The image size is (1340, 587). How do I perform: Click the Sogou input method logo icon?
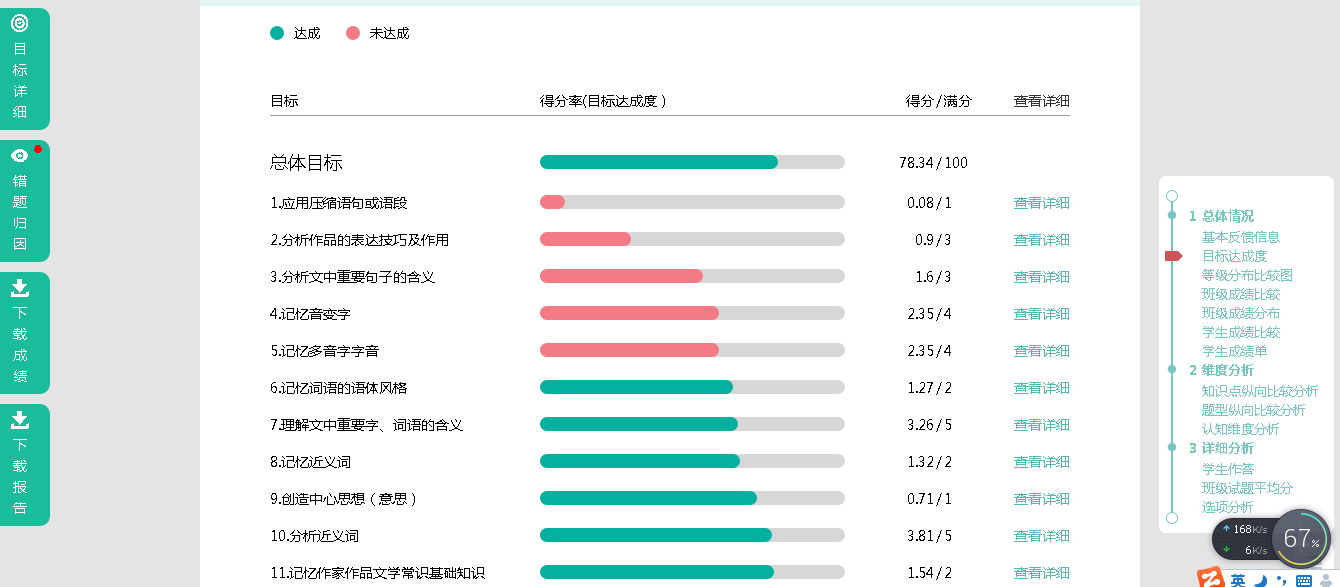point(1211,579)
